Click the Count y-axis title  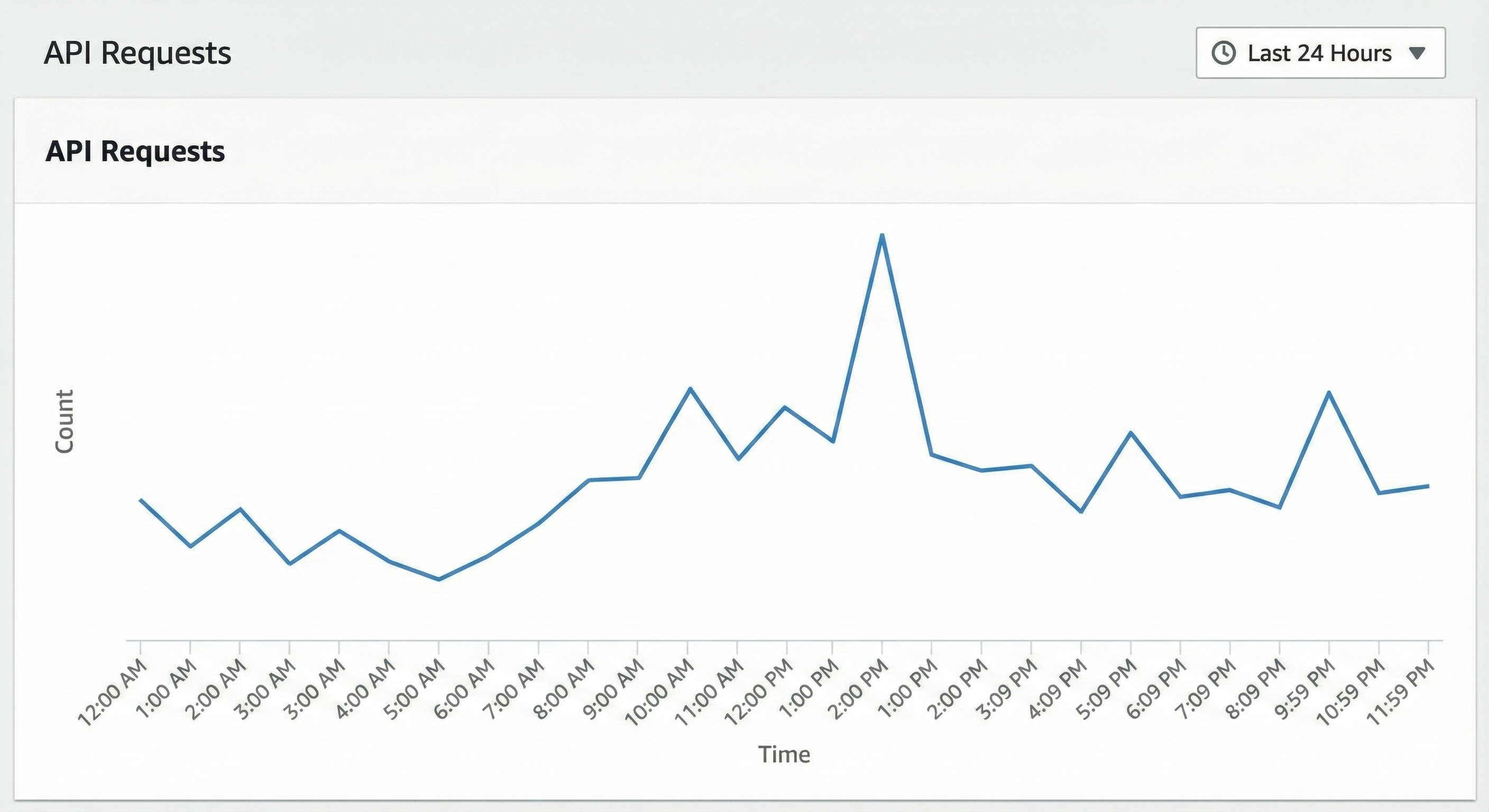[65, 421]
